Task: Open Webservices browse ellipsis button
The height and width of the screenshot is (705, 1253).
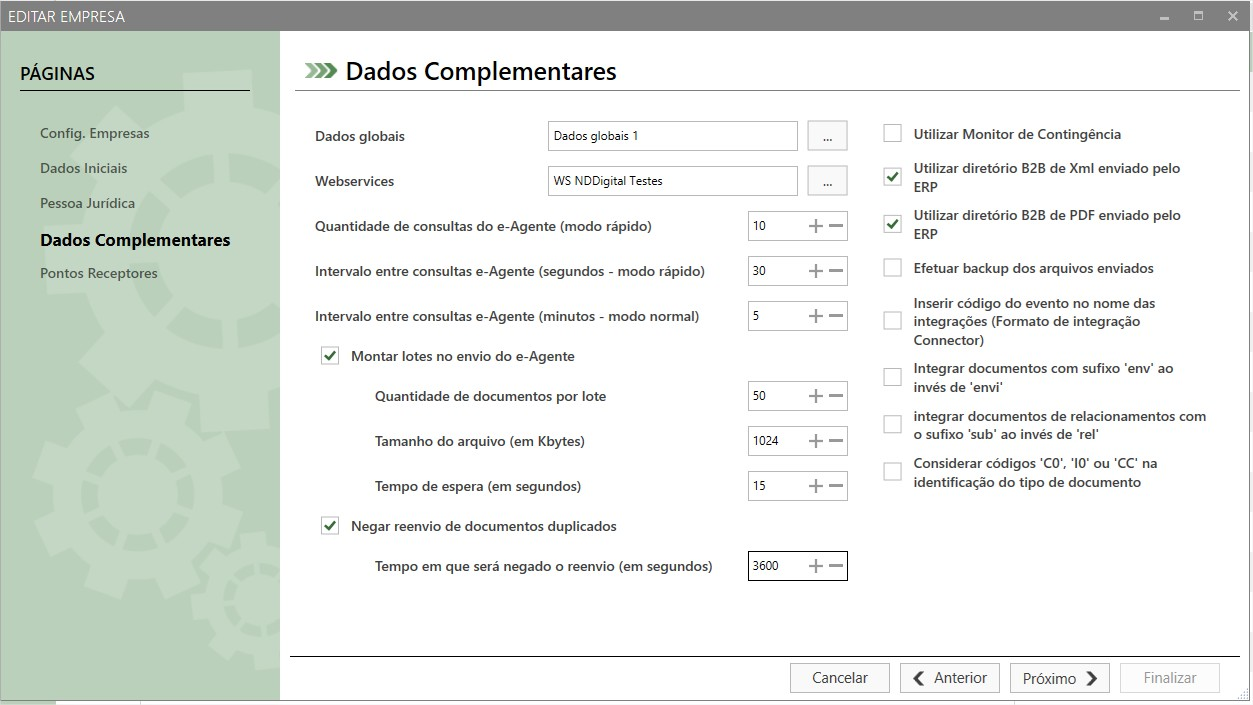Action: (x=827, y=181)
